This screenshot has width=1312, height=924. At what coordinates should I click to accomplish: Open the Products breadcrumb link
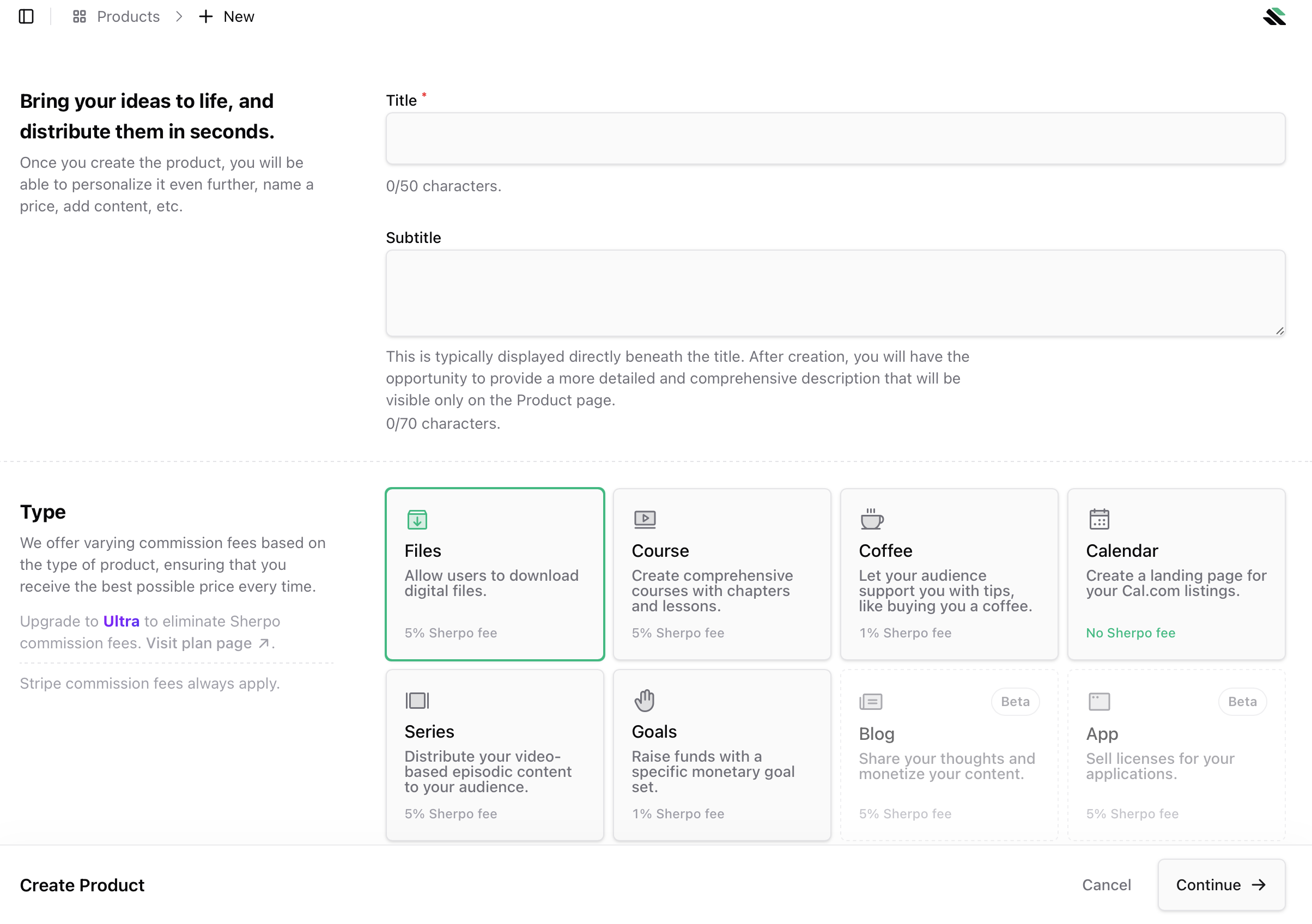point(128,16)
